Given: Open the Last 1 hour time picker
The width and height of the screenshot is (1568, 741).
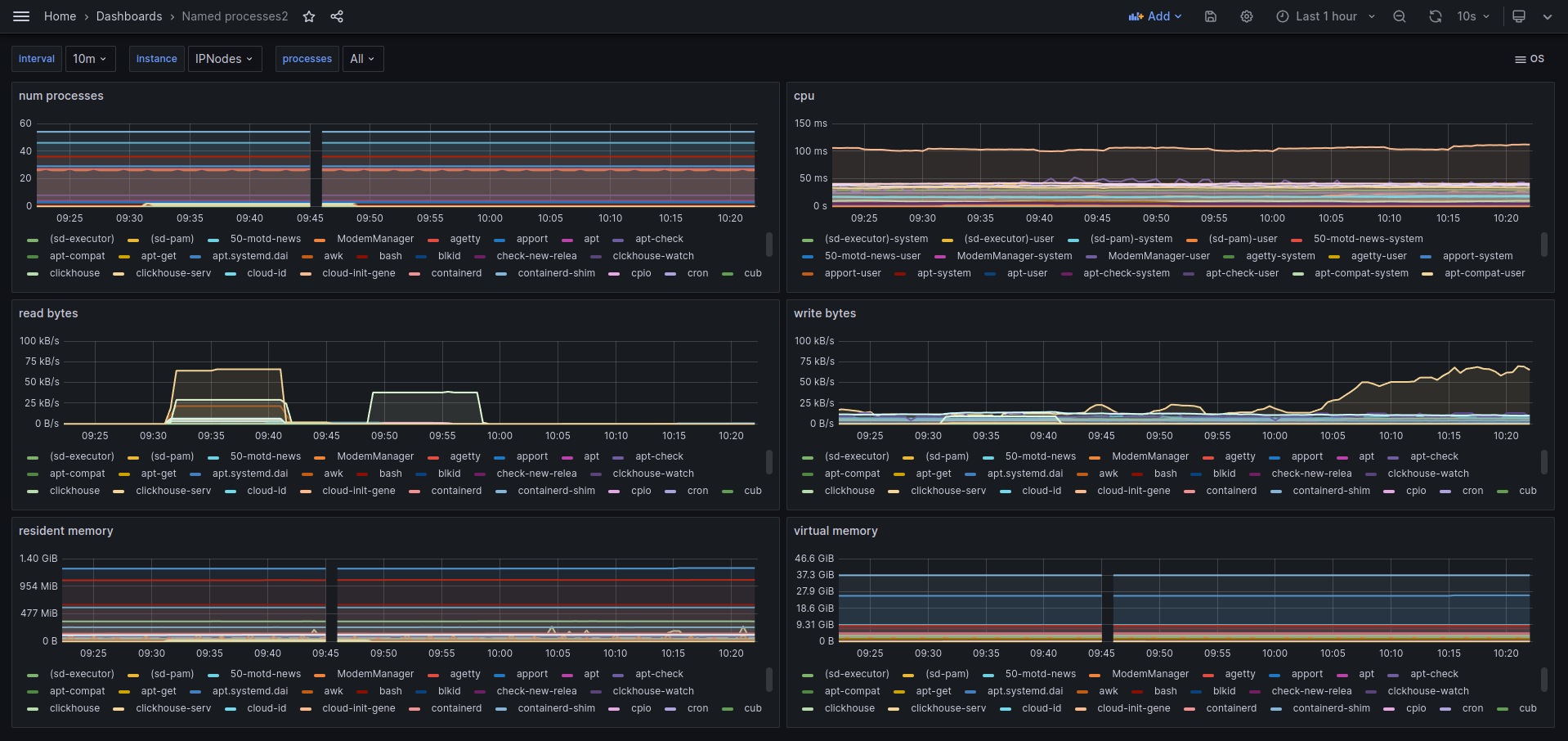Looking at the screenshot, I should (x=1325, y=16).
